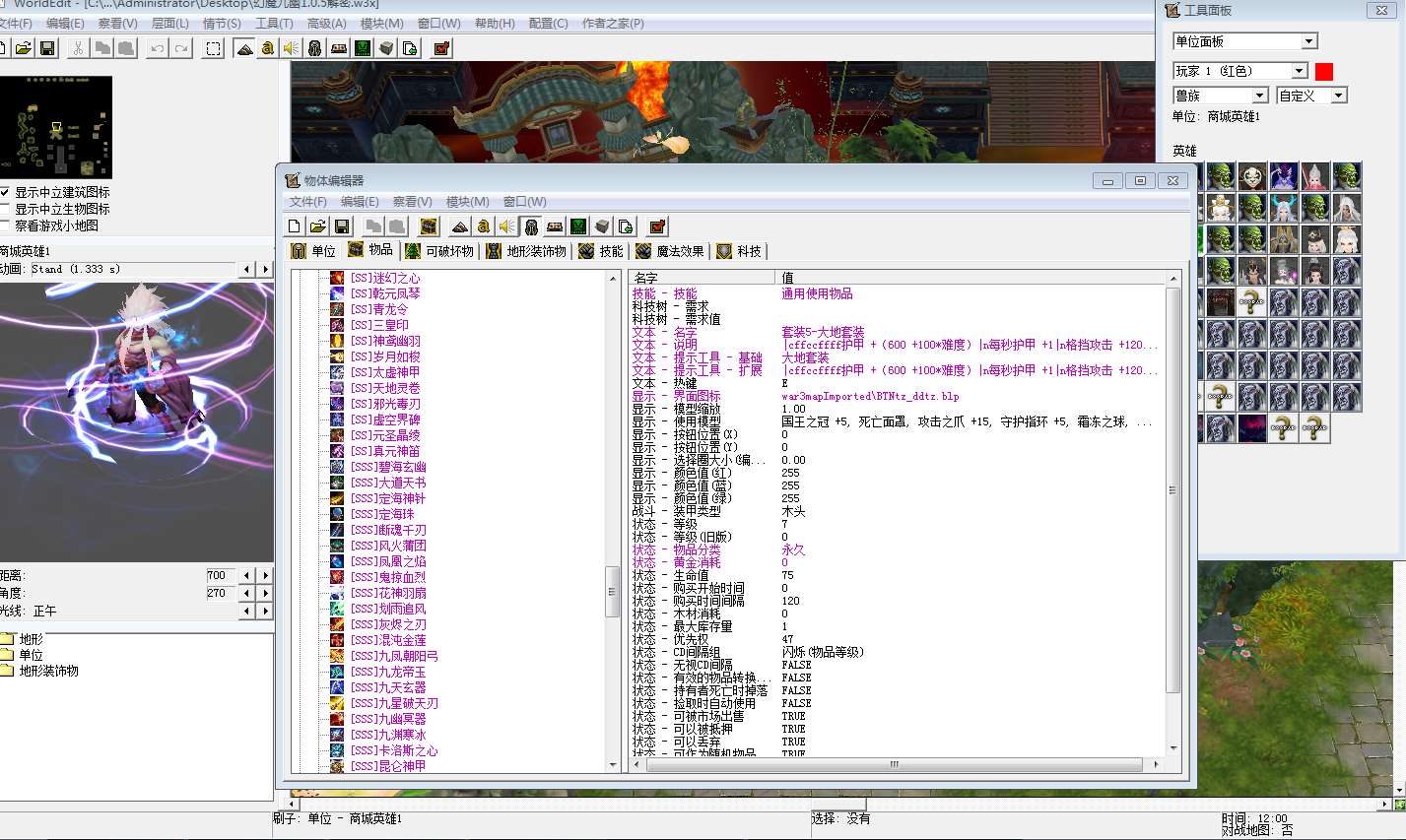Switch to the 科技 tab
Image resolution: width=1406 pixels, height=840 pixels.
click(x=739, y=251)
